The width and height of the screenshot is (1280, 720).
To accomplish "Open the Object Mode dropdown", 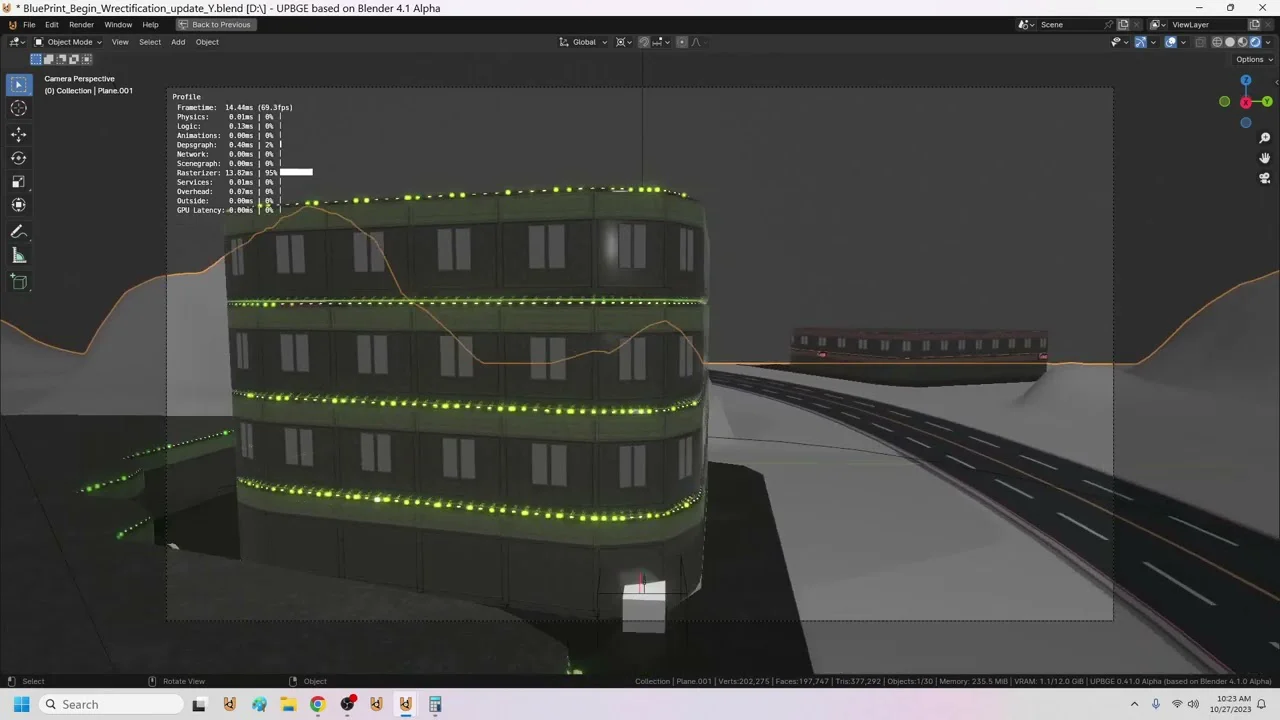I will point(69,42).
